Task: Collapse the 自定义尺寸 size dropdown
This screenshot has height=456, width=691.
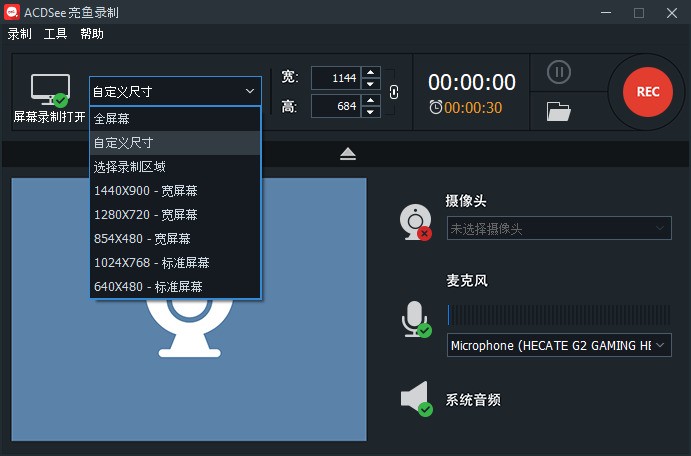Action: [x=175, y=91]
